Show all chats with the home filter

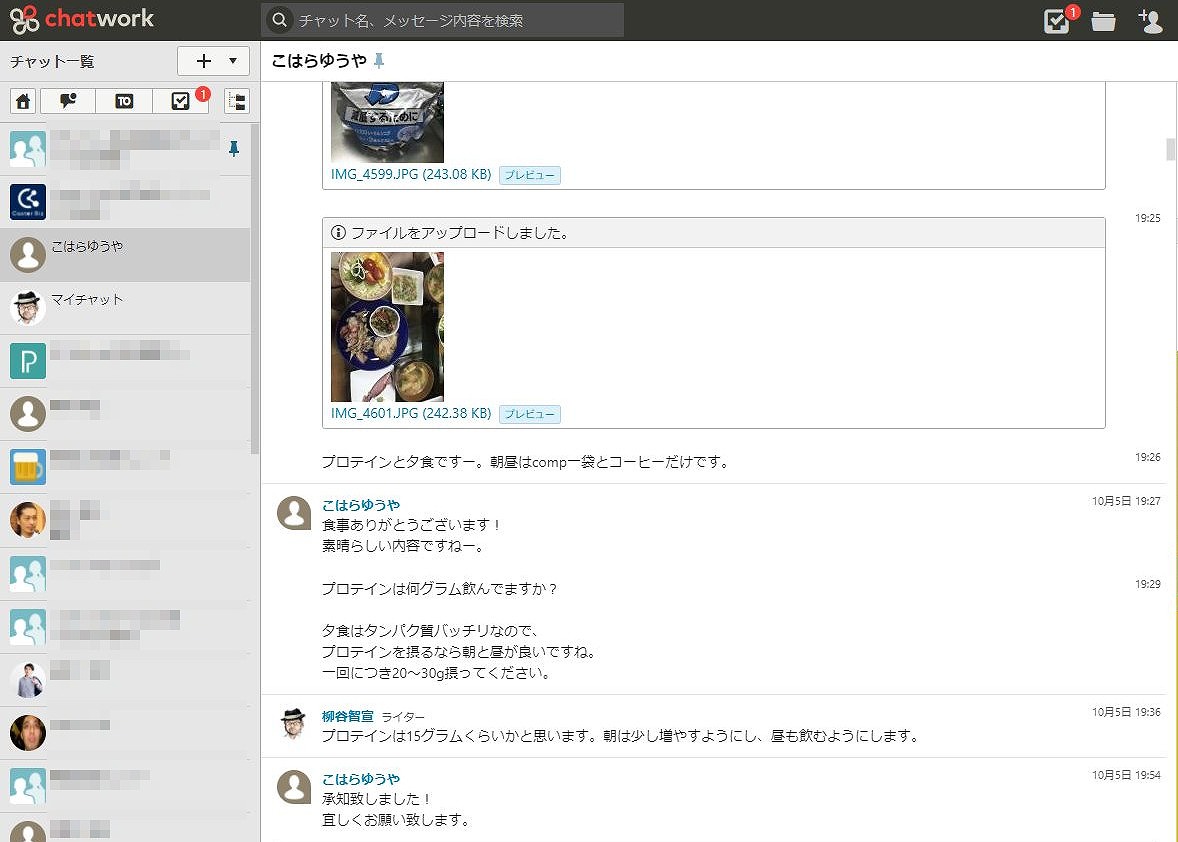tap(23, 101)
